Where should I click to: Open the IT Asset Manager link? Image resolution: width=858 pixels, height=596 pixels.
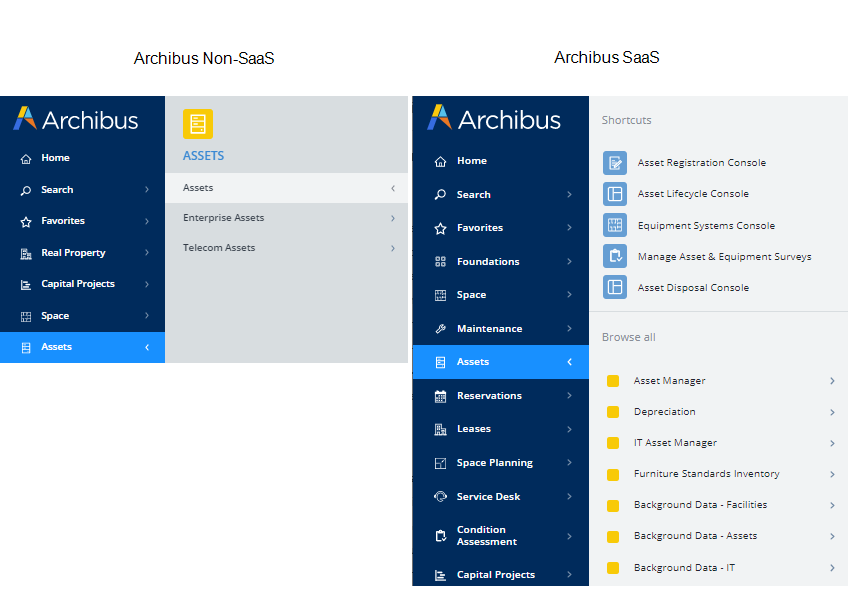click(x=675, y=443)
